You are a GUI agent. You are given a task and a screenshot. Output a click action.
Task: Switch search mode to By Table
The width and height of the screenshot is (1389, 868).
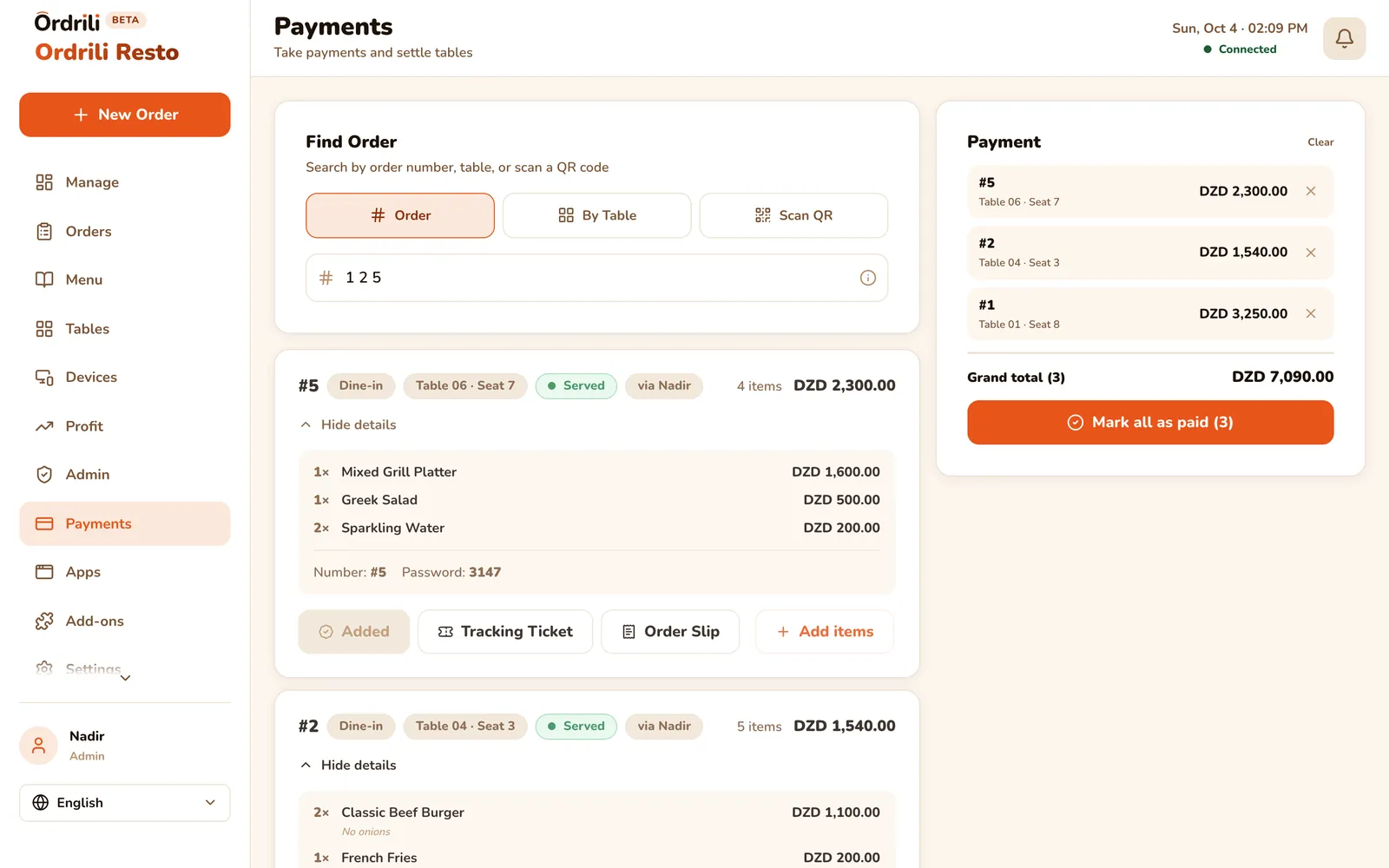pyautogui.click(x=597, y=215)
